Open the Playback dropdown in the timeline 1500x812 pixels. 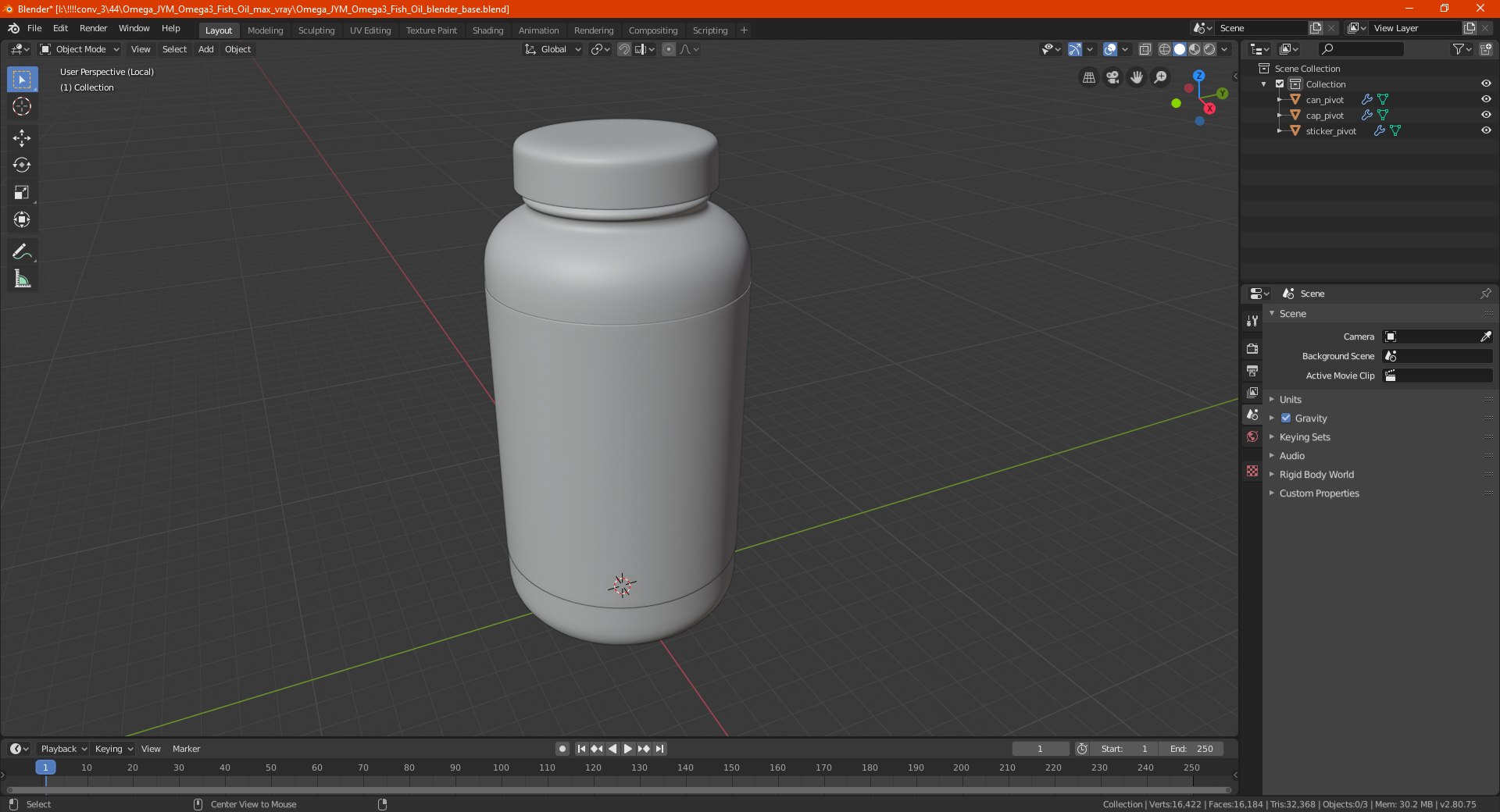click(x=63, y=749)
